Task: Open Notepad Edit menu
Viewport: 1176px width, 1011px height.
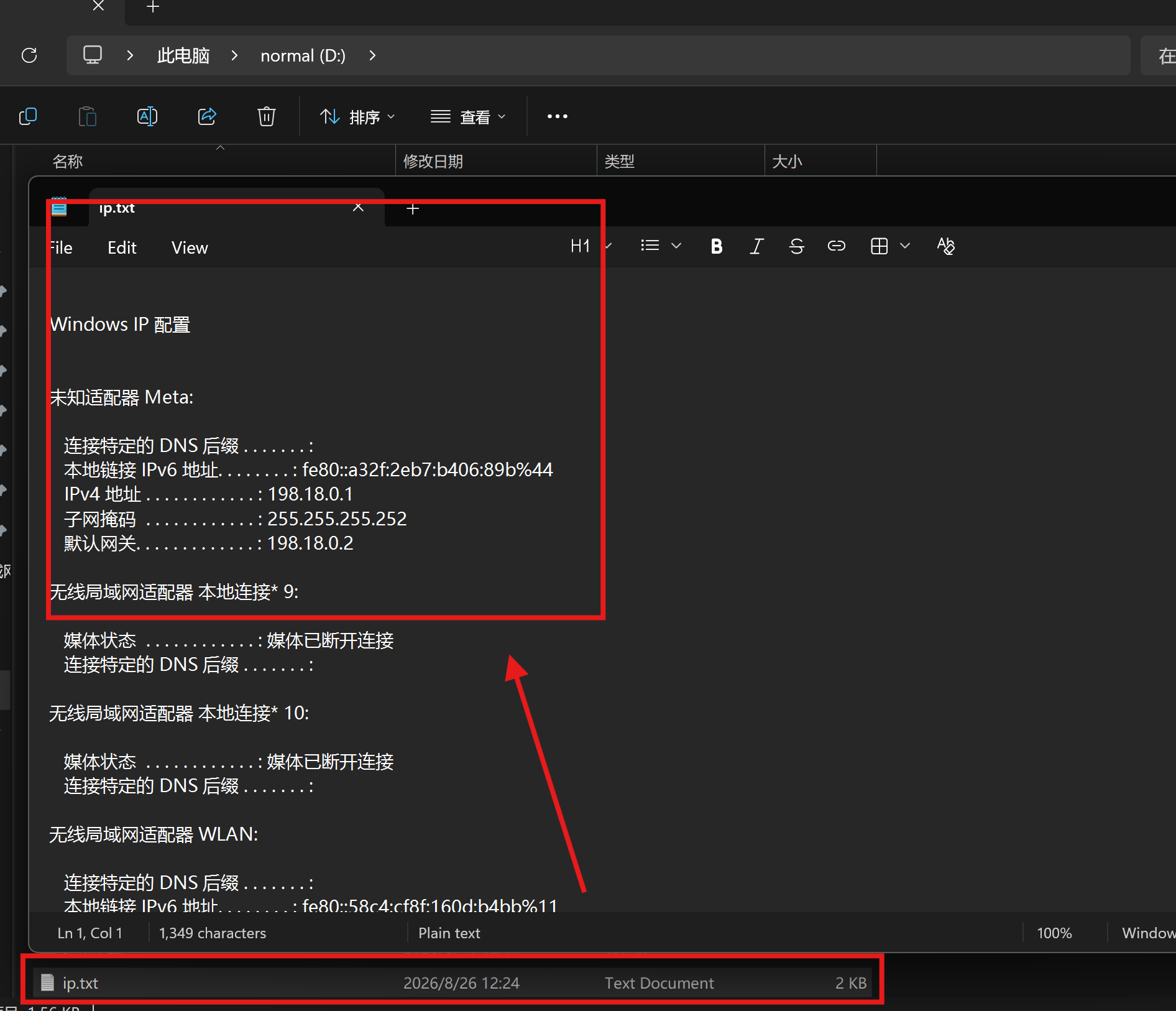Action: [x=122, y=247]
